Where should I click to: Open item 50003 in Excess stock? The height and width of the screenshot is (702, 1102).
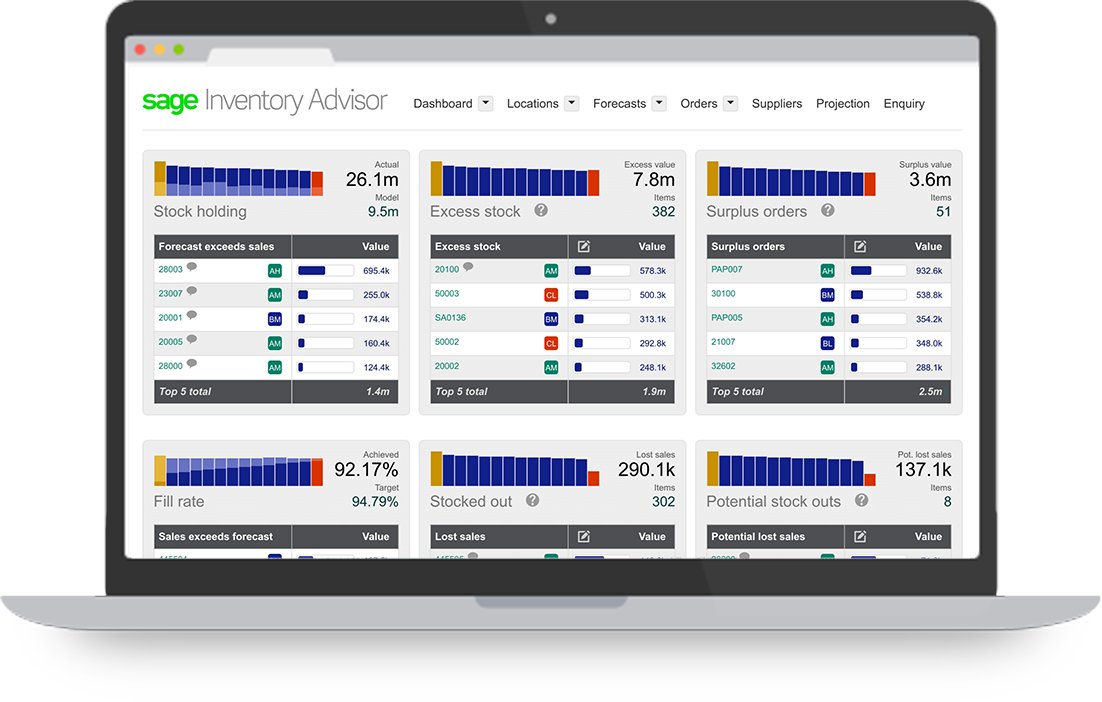[x=447, y=294]
